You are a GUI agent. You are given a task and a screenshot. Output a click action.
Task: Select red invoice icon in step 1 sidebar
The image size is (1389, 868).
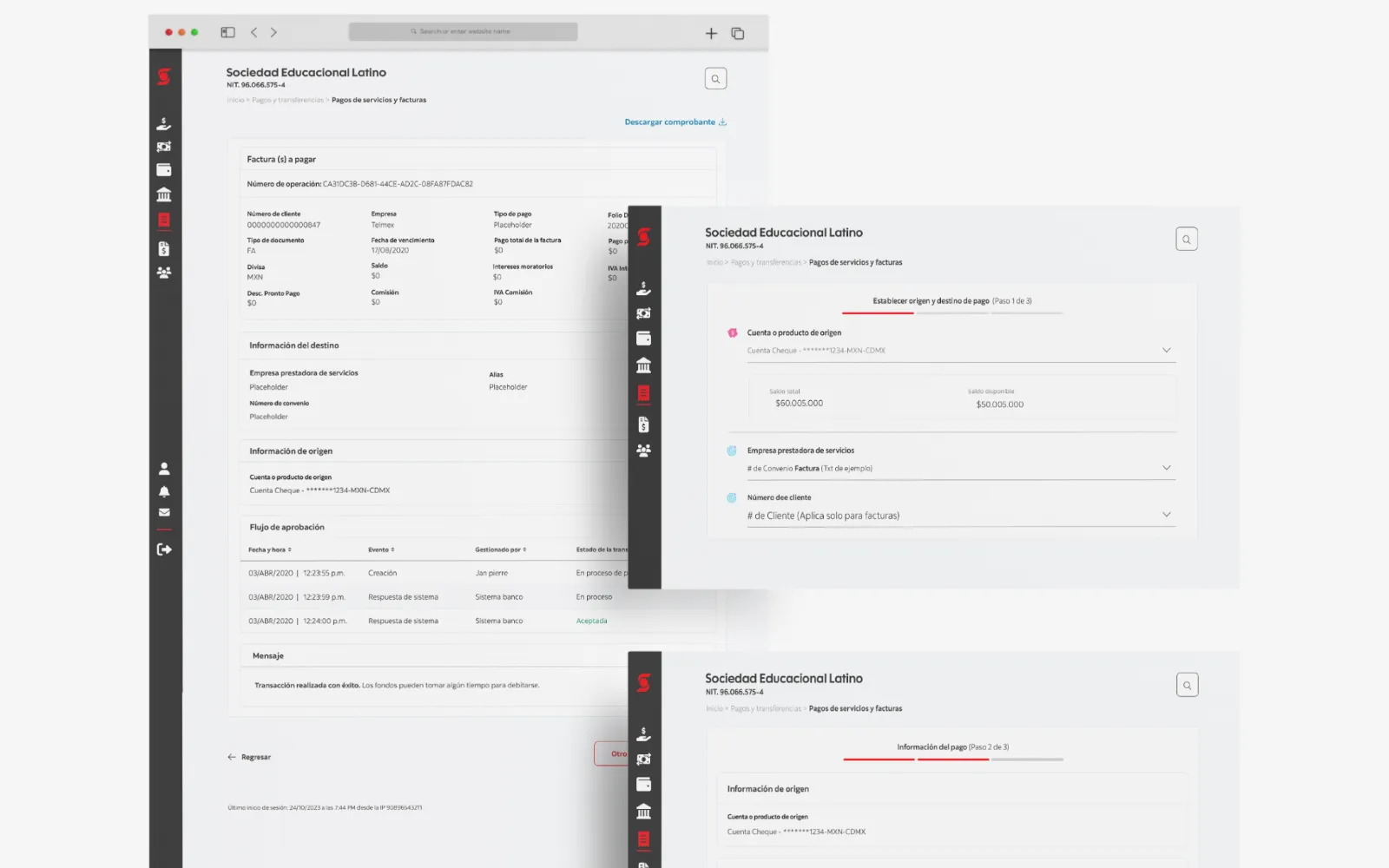[643, 394]
